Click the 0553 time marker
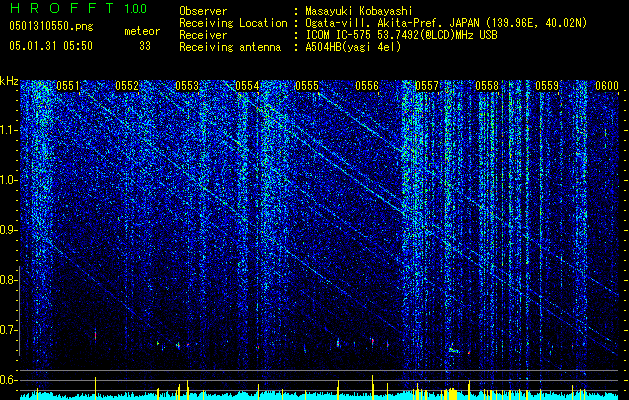The image size is (629, 400). click(x=187, y=86)
